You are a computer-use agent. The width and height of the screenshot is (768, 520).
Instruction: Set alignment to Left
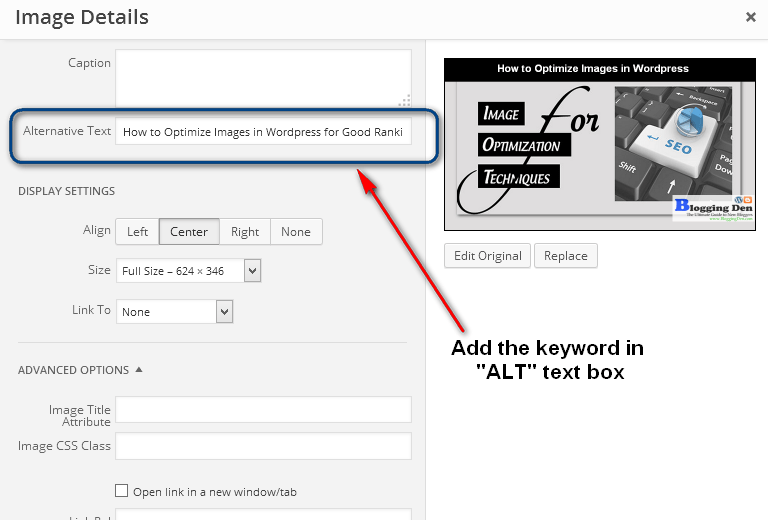pos(137,232)
